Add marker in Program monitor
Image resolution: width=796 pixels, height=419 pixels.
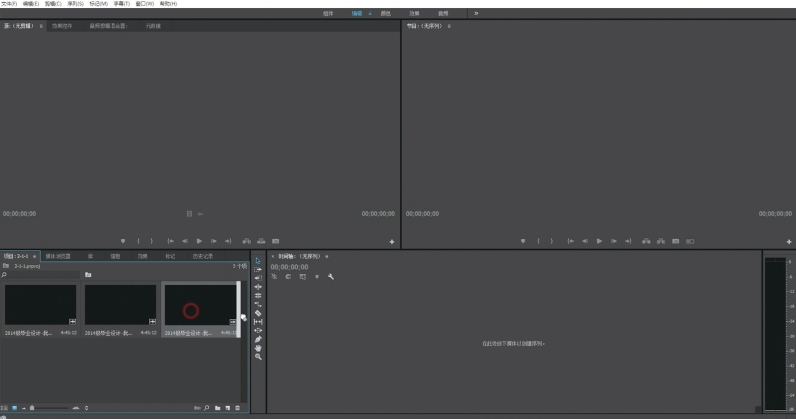tap(523, 241)
